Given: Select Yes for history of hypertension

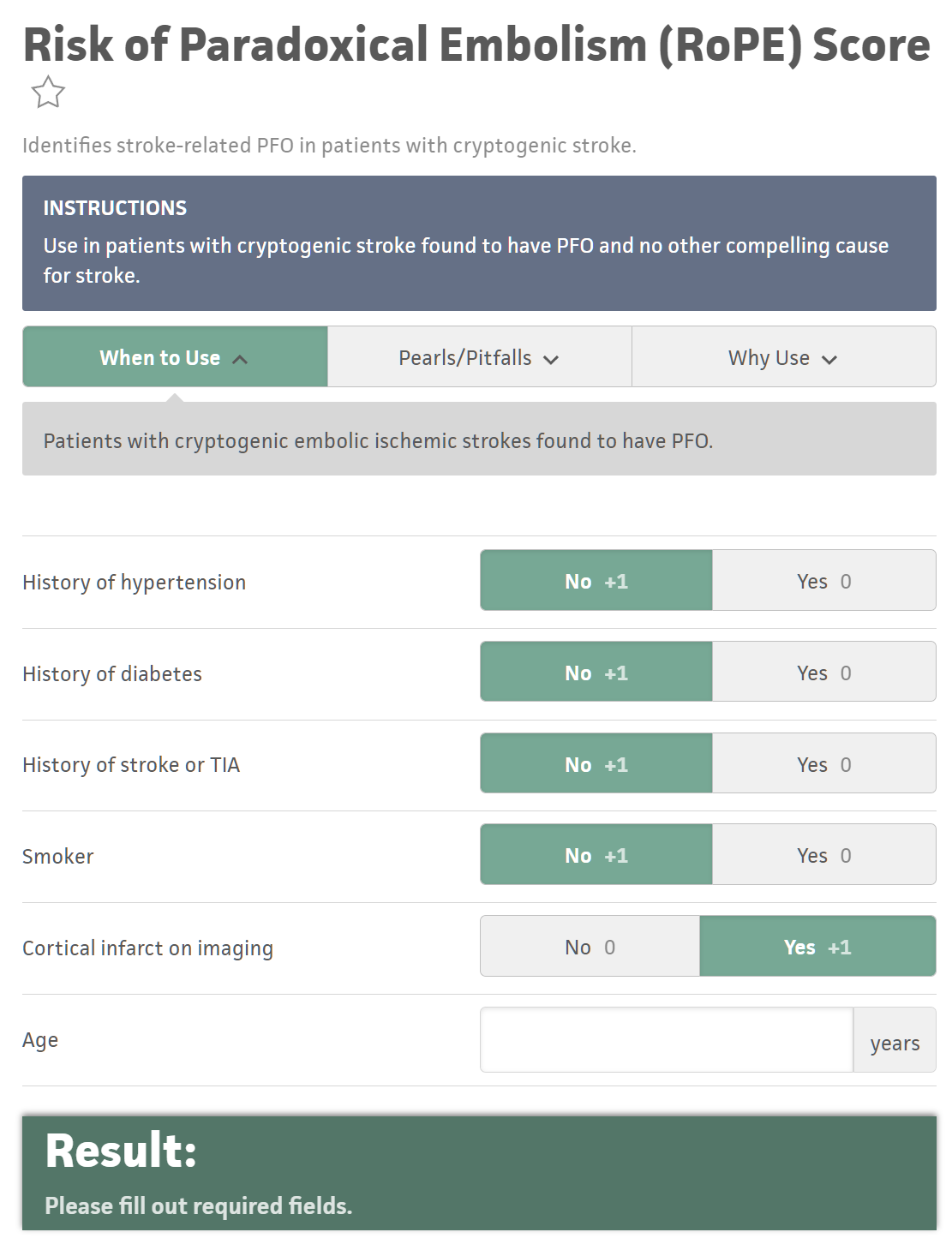Looking at the screenshot, I should coord(824,581).
